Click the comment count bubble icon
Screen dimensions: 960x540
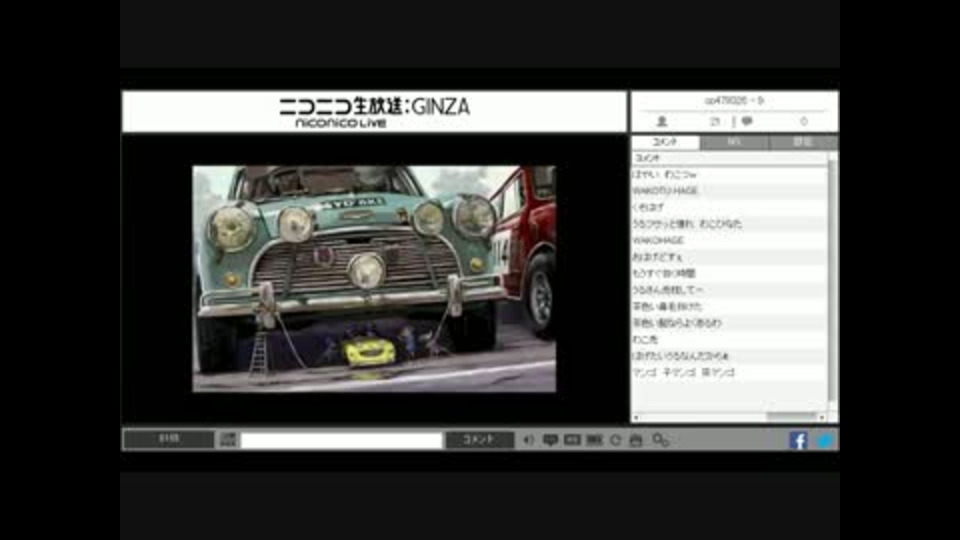click(747, 121)
